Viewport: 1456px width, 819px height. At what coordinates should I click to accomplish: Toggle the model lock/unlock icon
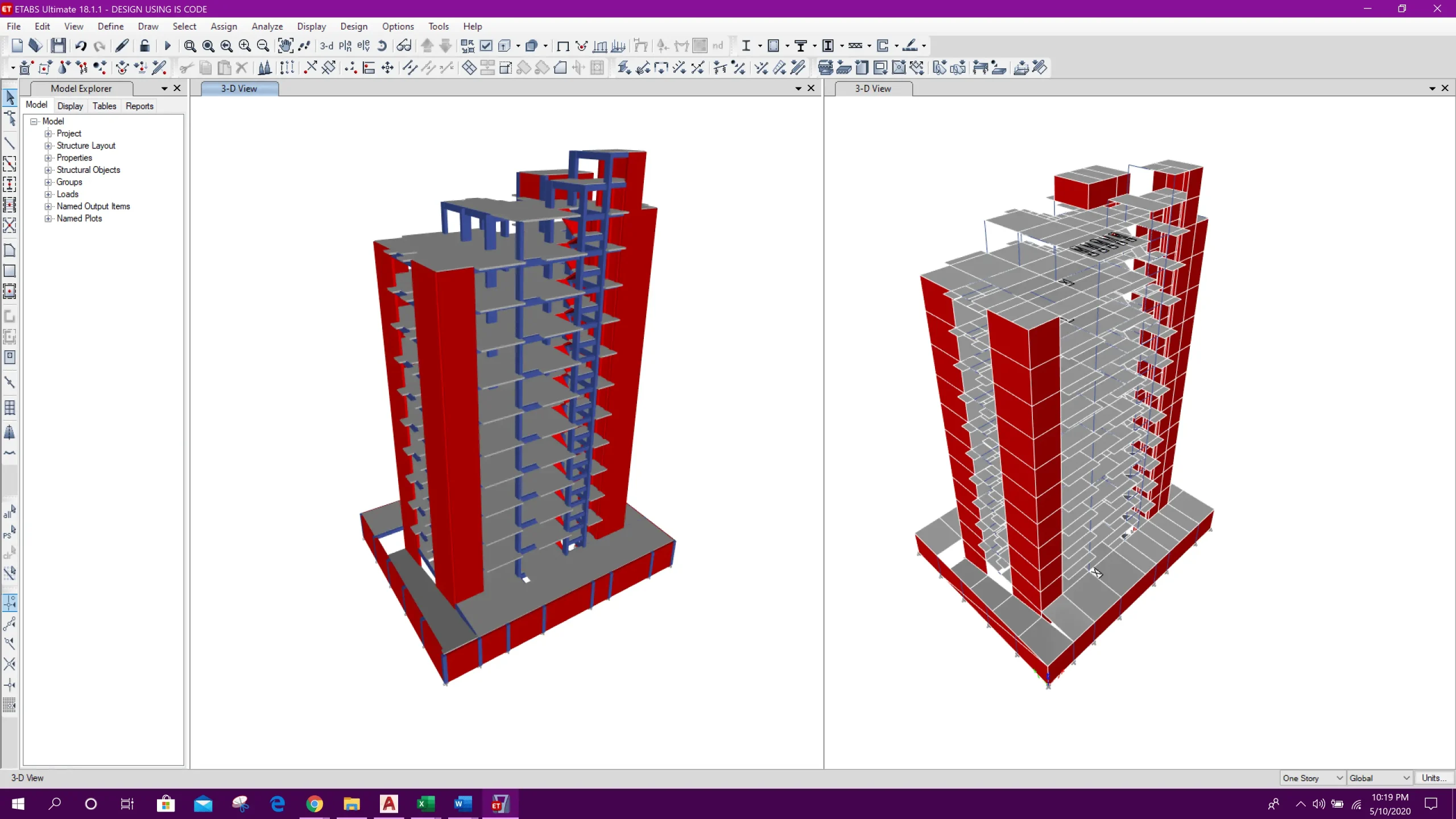click(144, 45)
